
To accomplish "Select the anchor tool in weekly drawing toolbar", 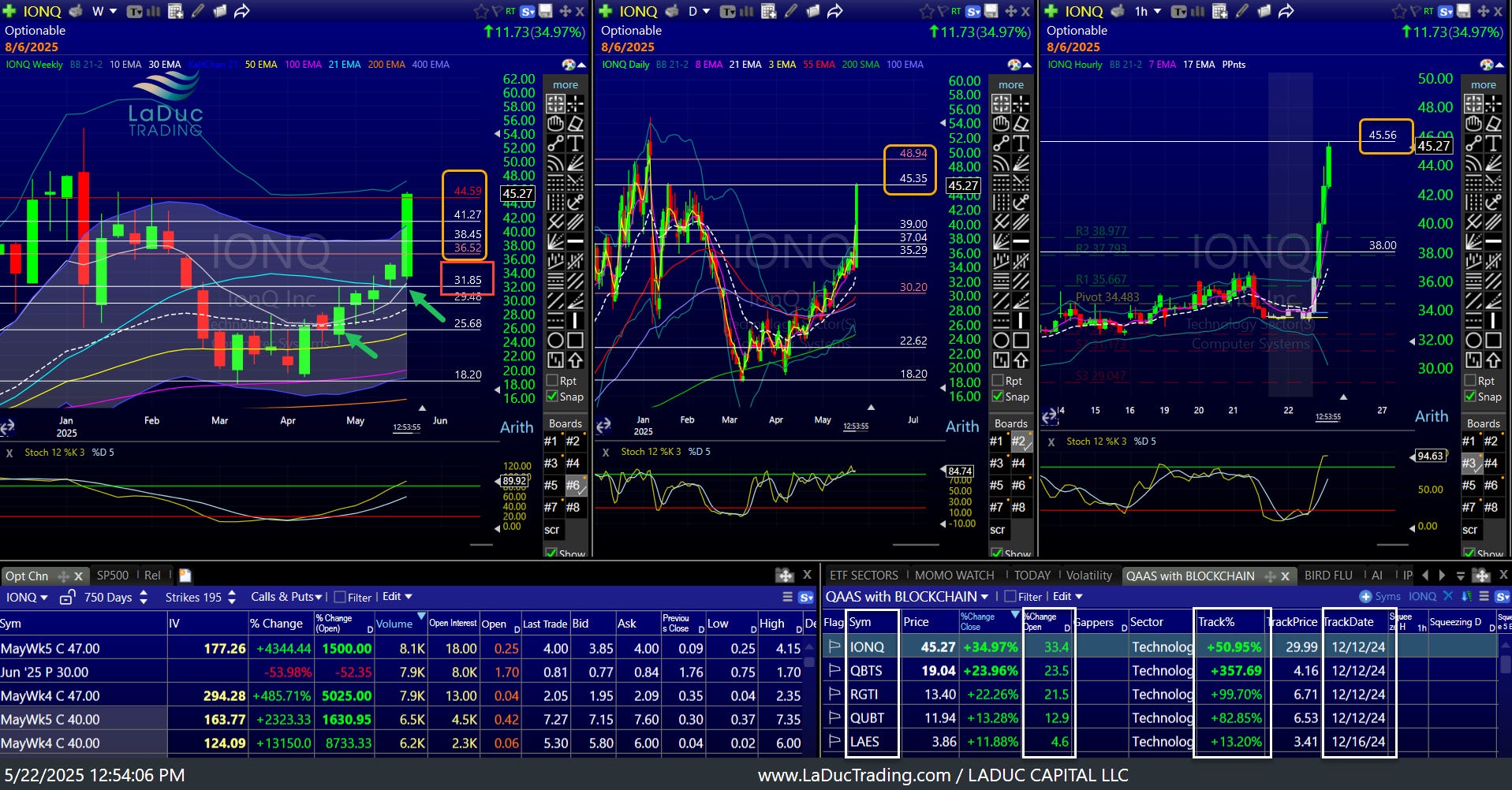I will click(575, 202).
